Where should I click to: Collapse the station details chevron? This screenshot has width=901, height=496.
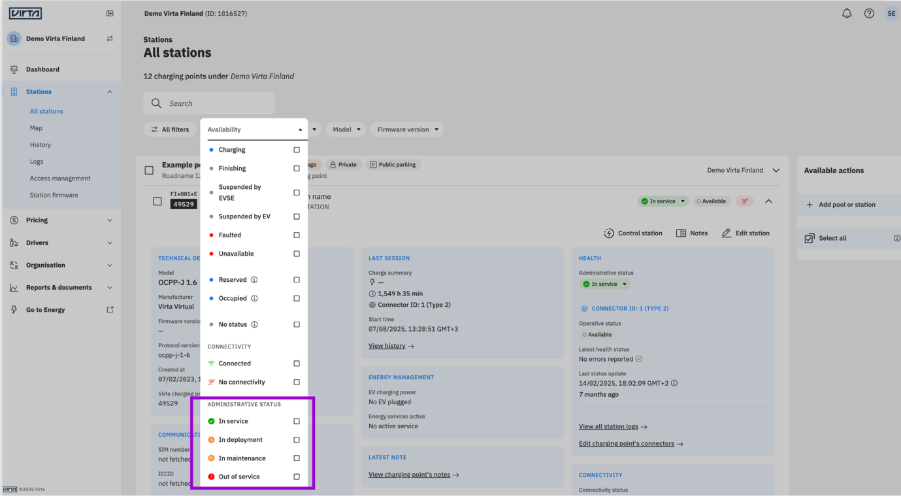768,201
